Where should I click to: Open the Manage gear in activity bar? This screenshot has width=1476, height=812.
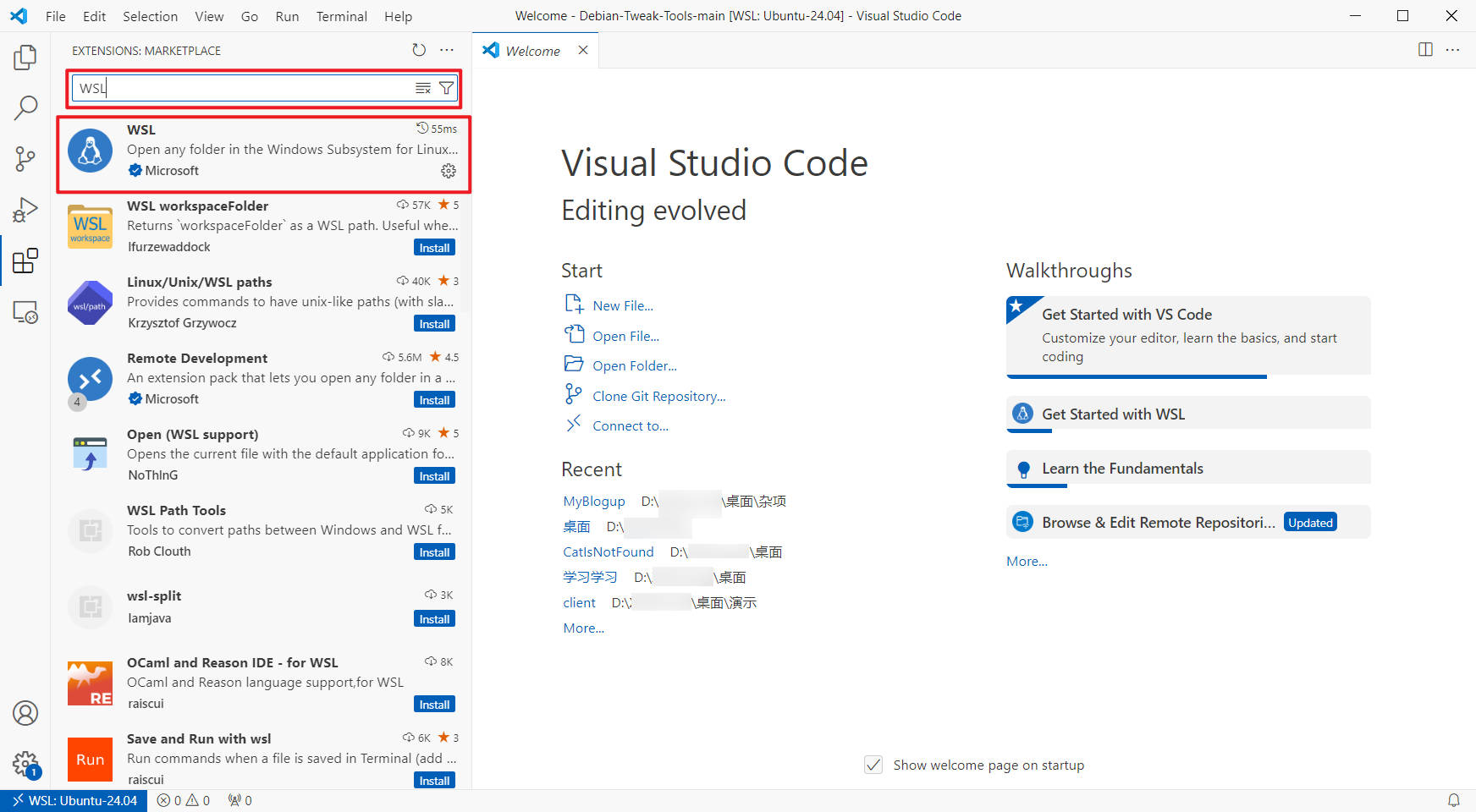[x=25, y=765]
